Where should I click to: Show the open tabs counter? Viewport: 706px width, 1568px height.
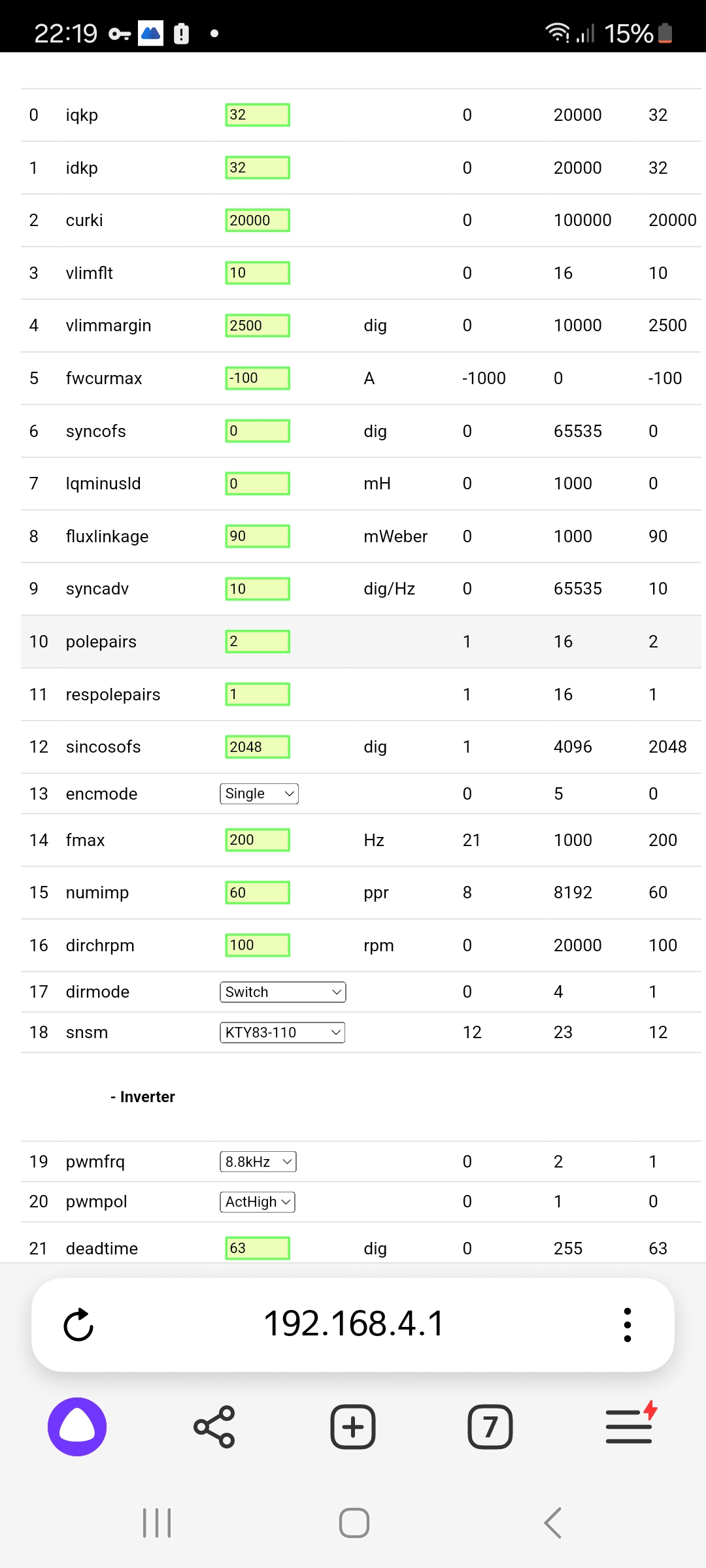point(490,1427)
